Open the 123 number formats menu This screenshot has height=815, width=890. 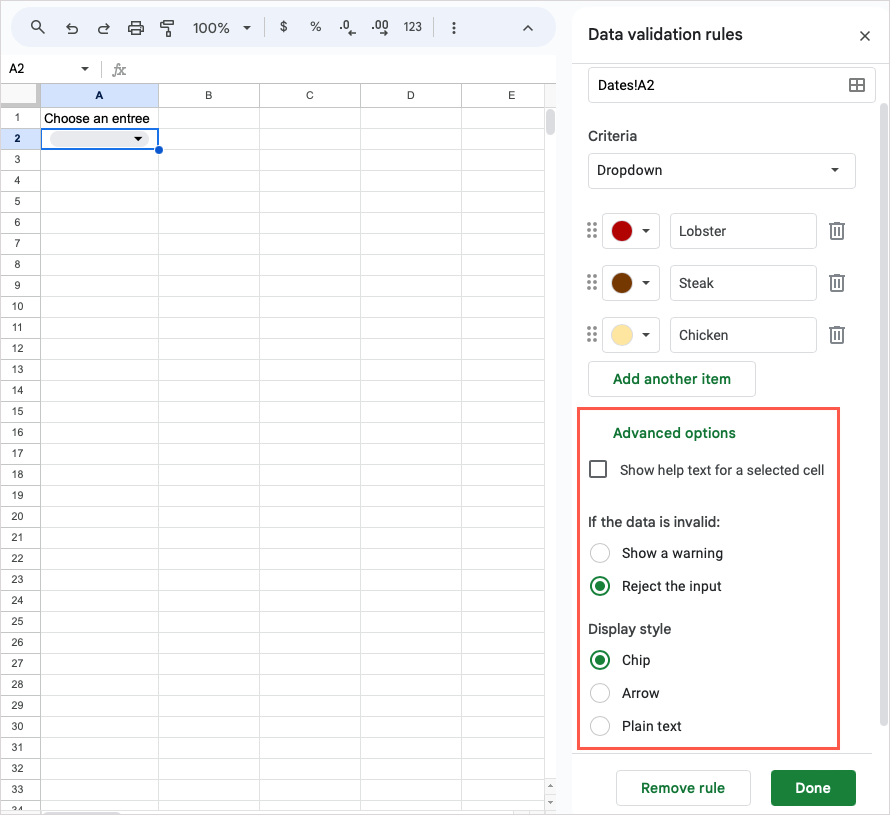(x=412, y=27)
